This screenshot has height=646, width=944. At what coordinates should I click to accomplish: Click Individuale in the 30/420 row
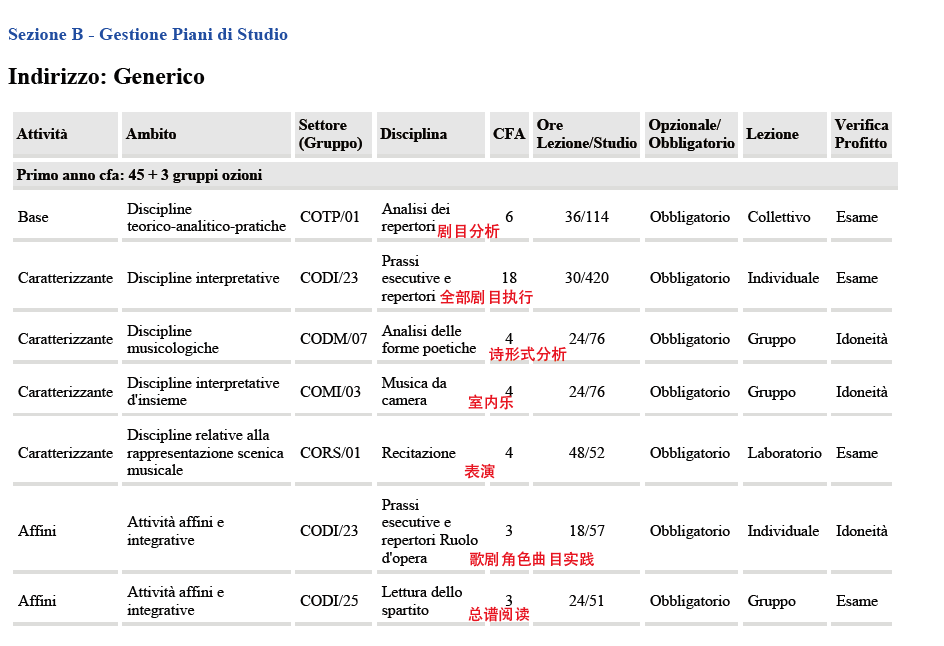coord(783,278)
